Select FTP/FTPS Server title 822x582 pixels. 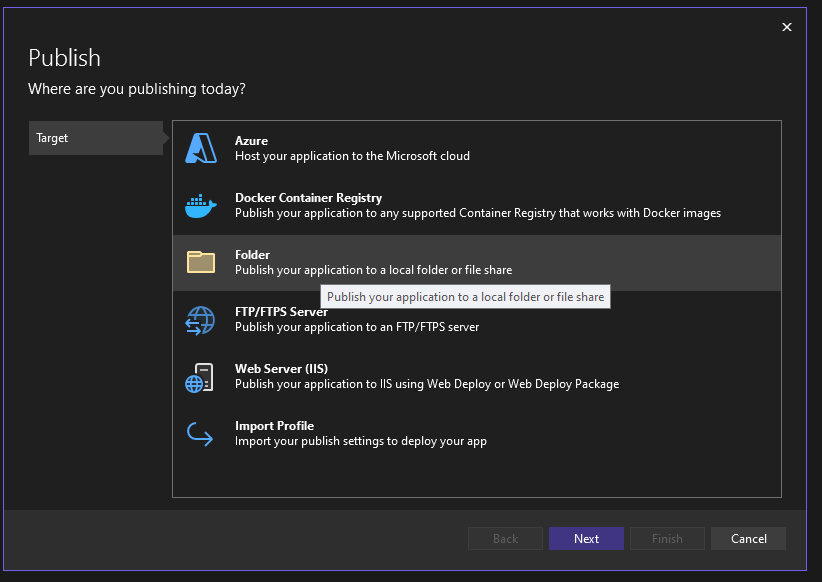(282, 311)
